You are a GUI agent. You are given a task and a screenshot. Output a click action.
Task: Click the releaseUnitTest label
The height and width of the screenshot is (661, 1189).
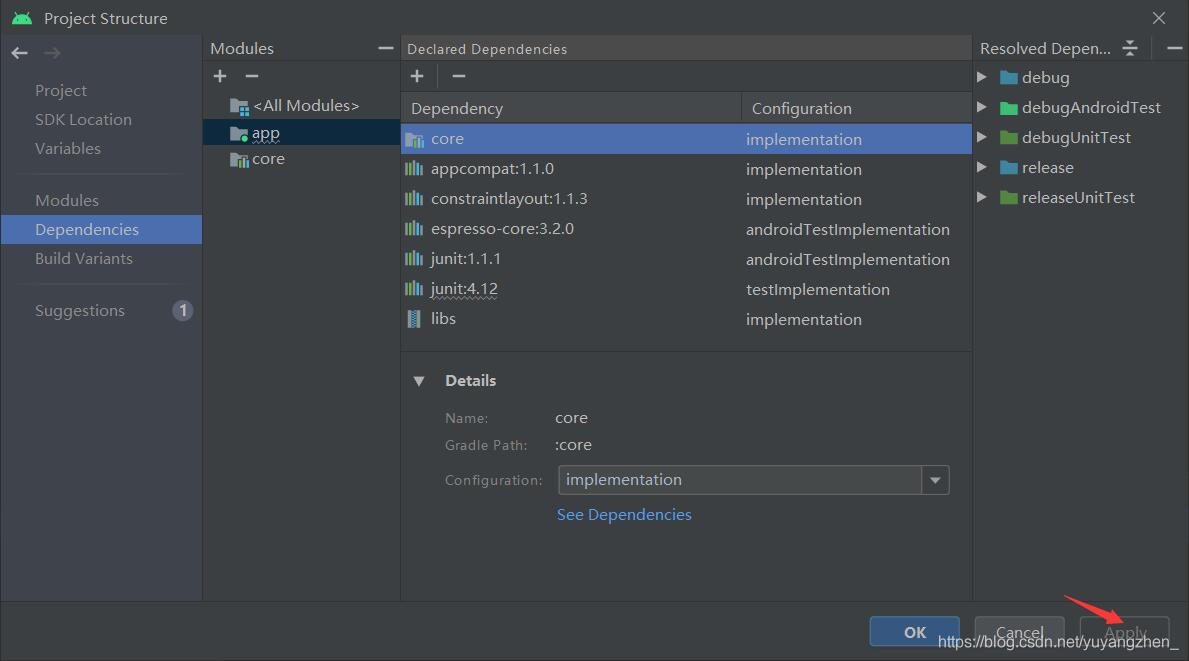click(1078, 197)
